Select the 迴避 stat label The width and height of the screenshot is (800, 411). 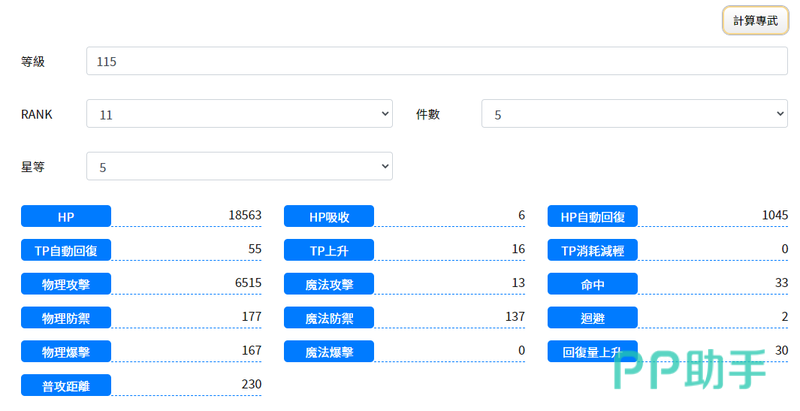(x=592, y=318)
